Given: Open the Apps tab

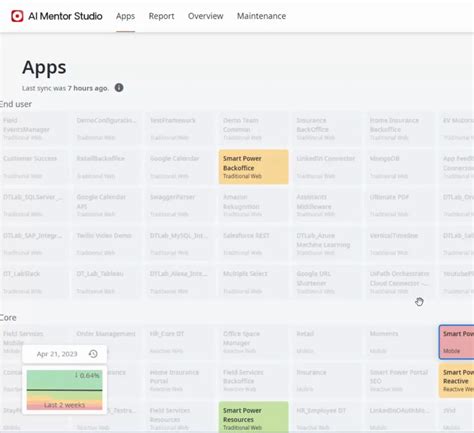Looking at the screenshot, I should [125, 16].
